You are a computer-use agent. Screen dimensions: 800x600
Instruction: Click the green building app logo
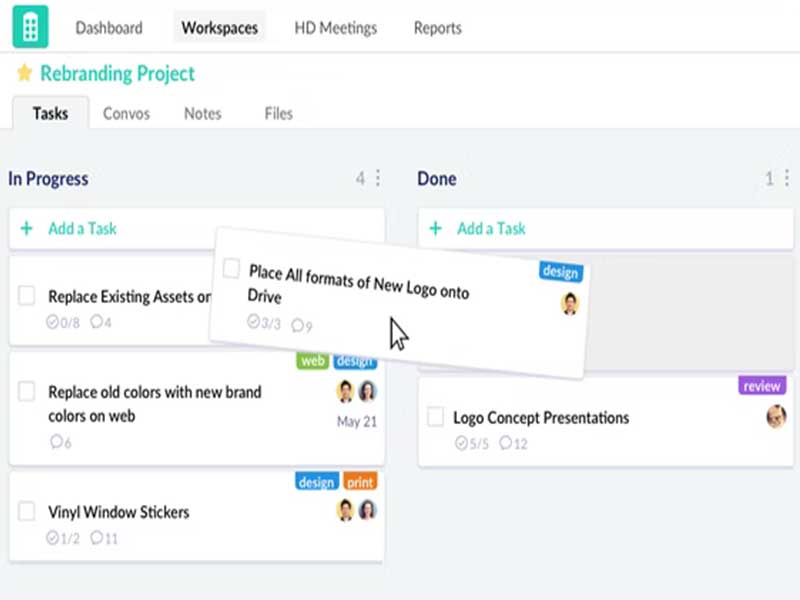tap(30, 27)
